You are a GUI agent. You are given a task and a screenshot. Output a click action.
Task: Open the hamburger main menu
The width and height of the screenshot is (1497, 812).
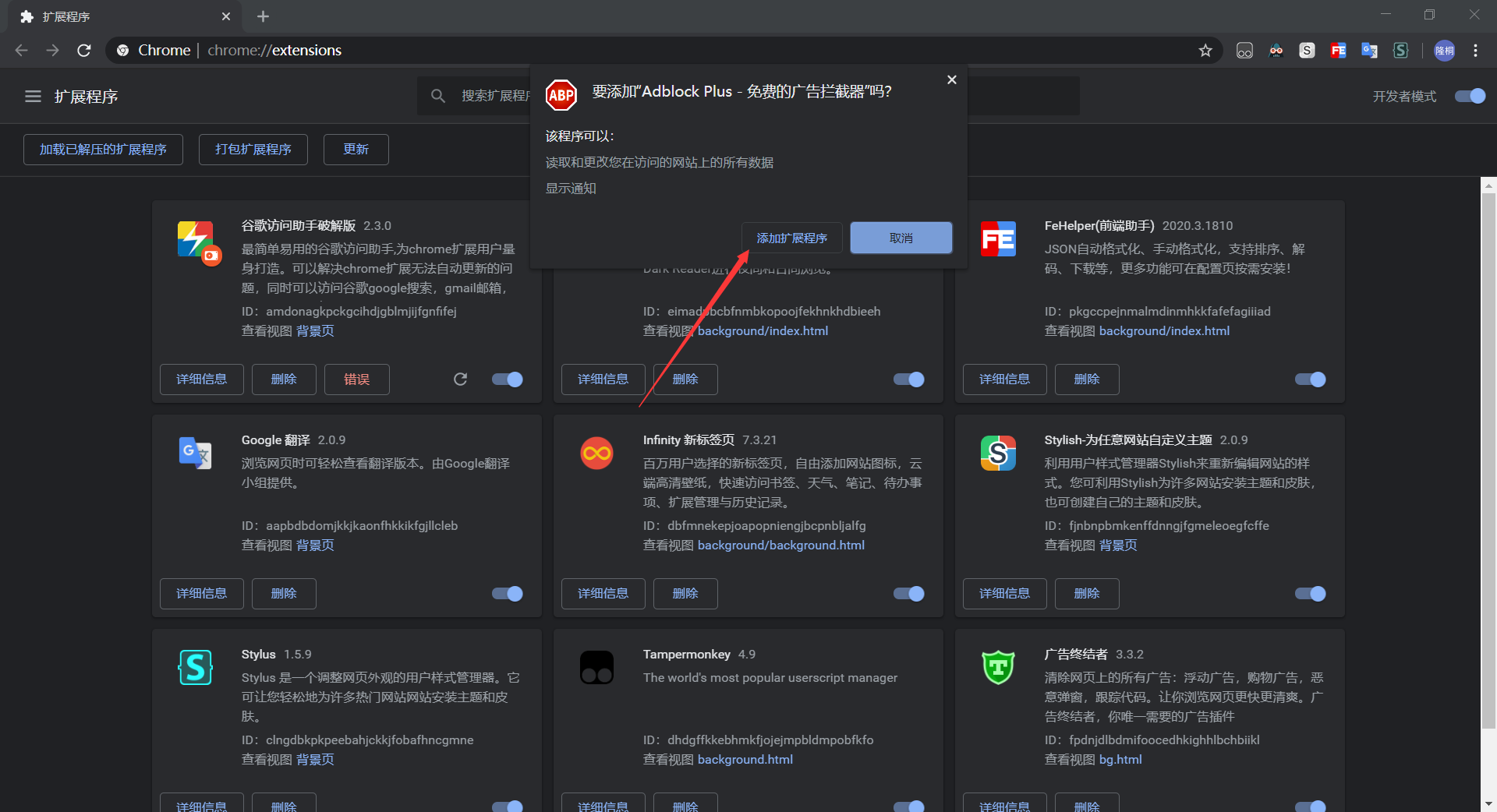33,97
